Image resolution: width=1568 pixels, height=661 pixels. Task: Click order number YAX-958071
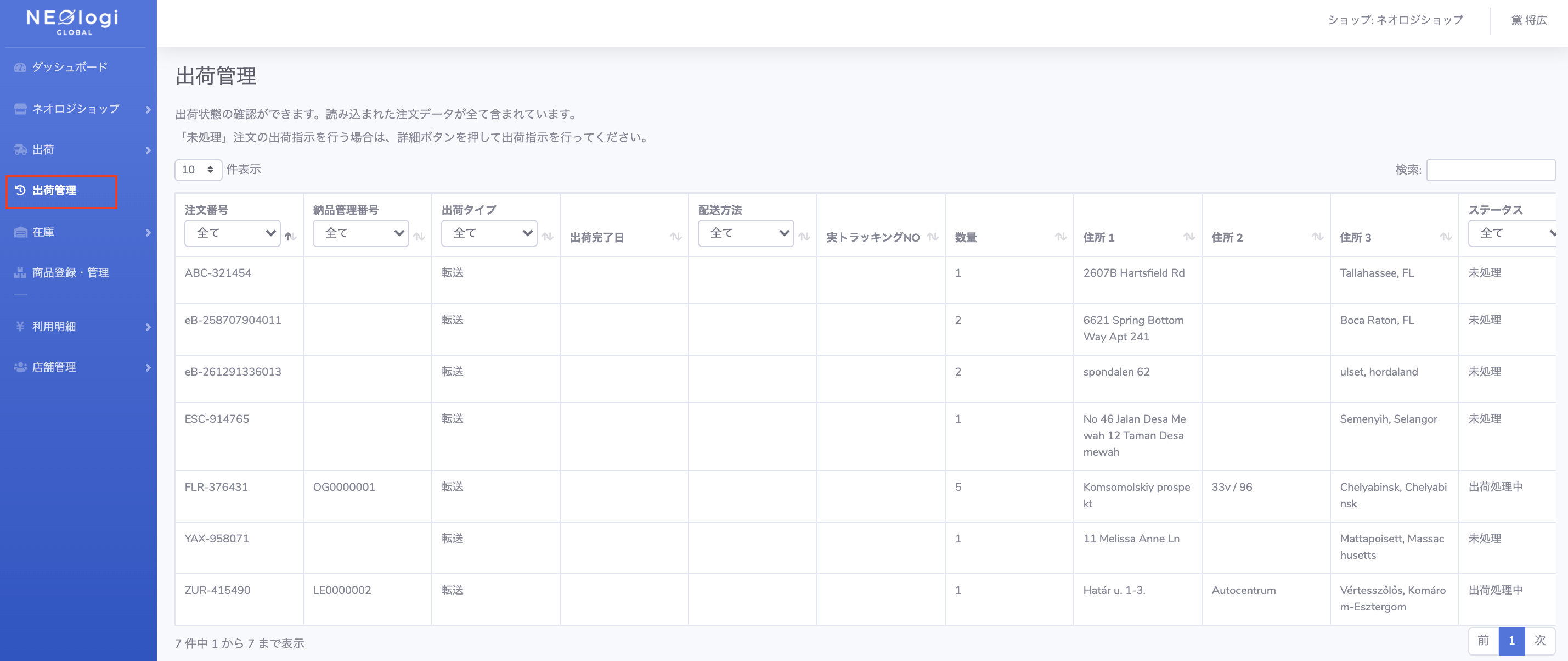point(217,539)
